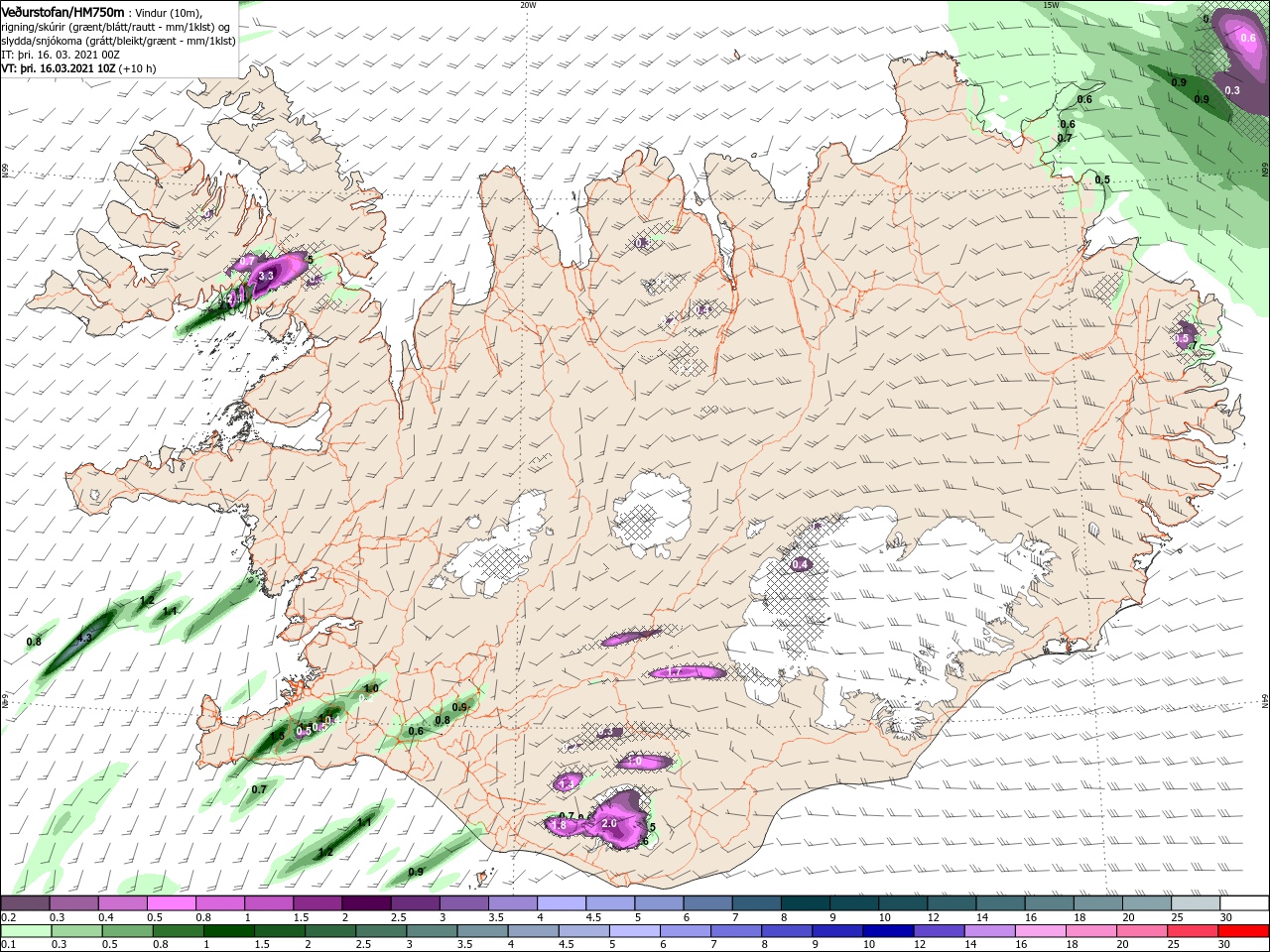
Task: Pick upper legend swatch between 4 and 4.5
Action: (562, 903)
